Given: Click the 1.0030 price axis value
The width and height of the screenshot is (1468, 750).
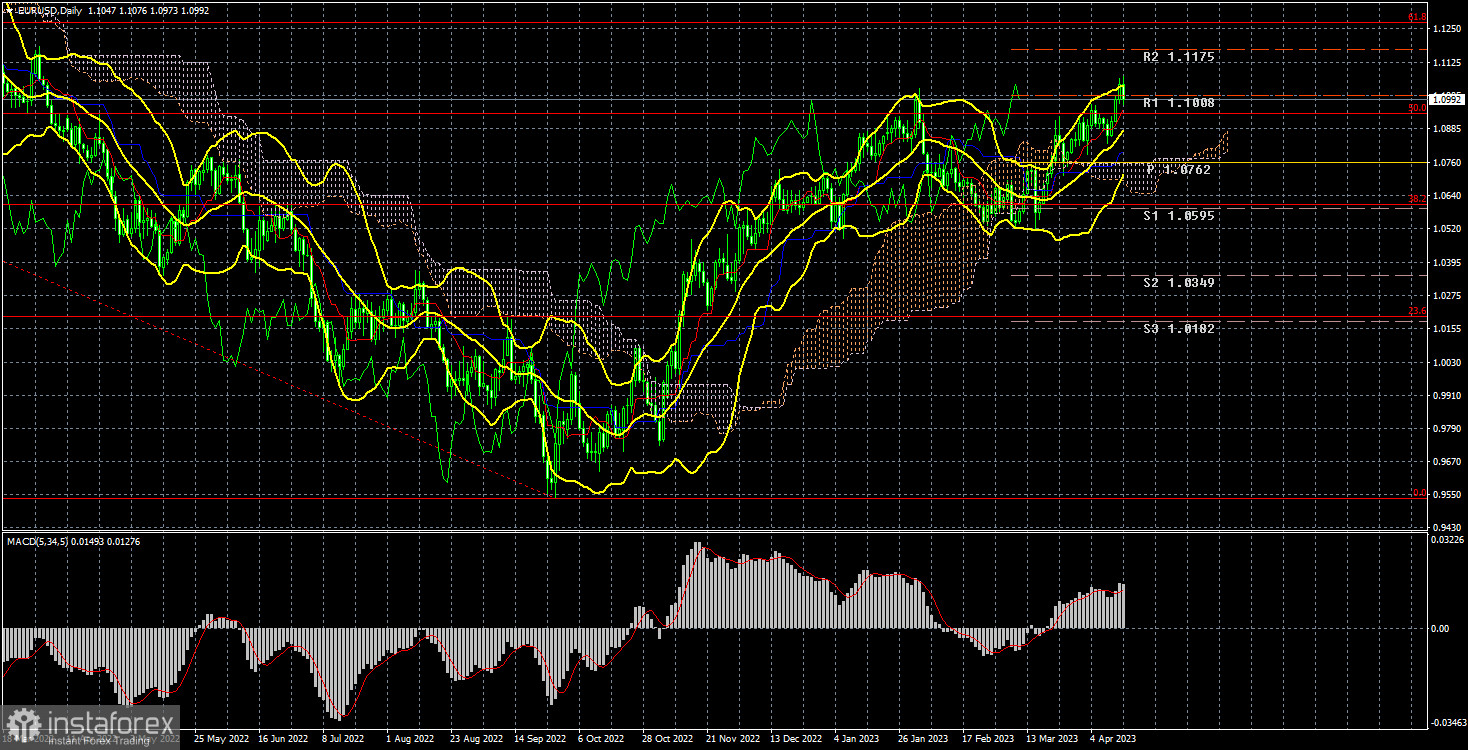Looking at the screenshot, I should click(x=1446, y=363).
